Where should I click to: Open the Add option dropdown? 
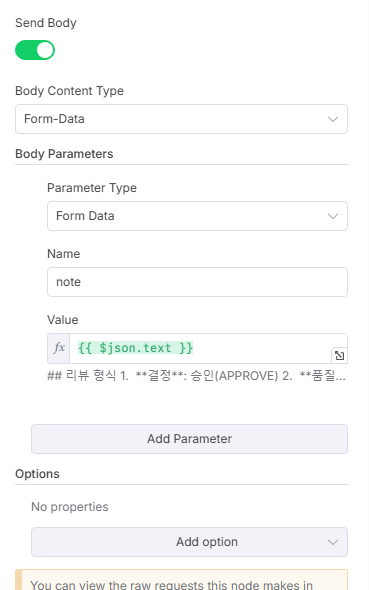(189, 542)
